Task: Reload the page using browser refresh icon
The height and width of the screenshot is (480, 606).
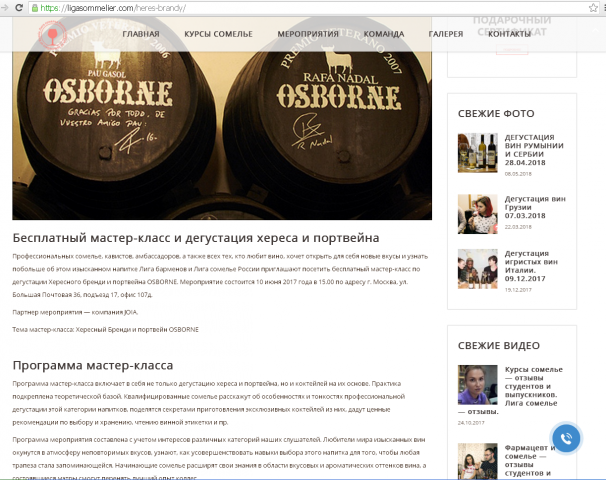Action: 19,8
